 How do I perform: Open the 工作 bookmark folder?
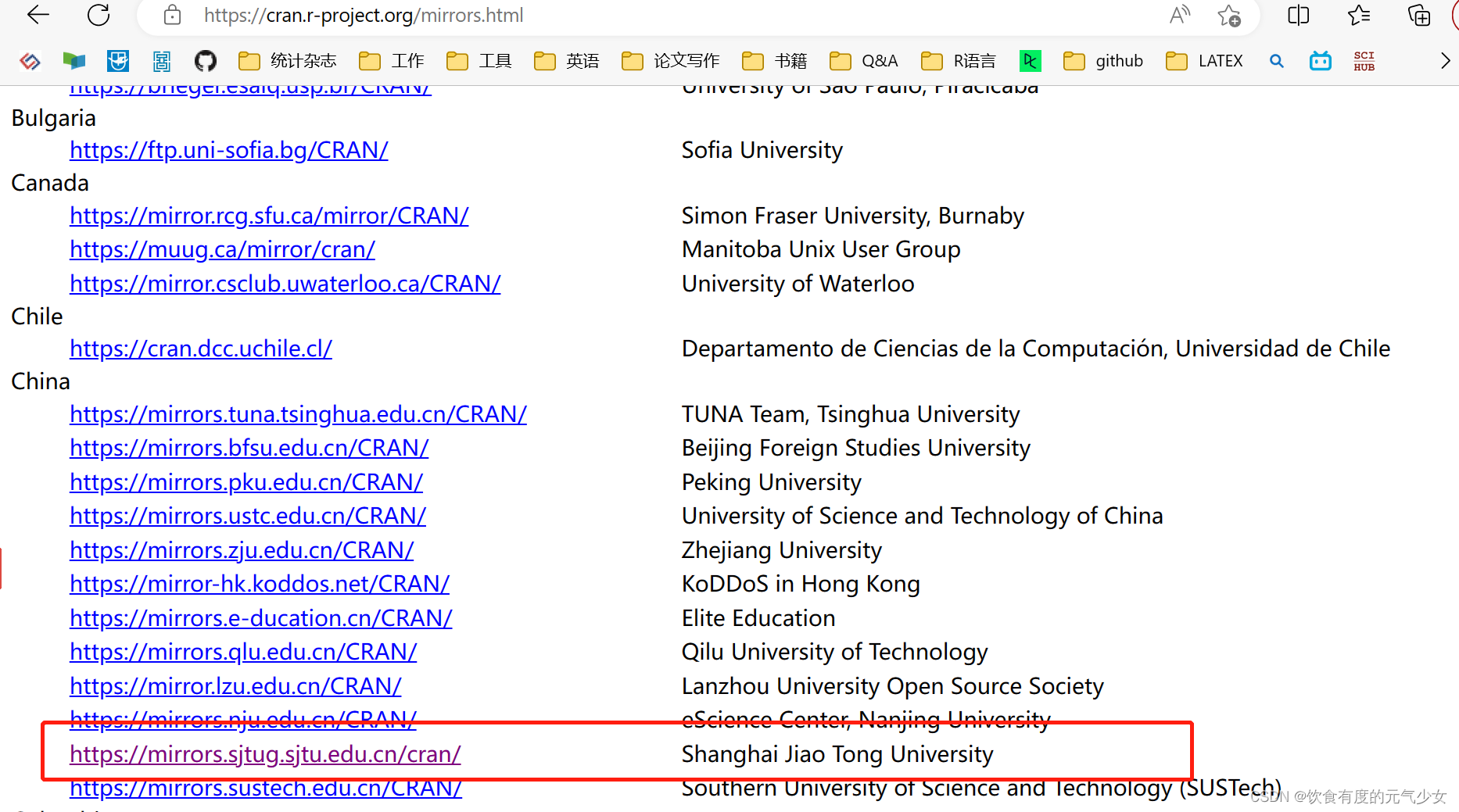pos(392,61)
